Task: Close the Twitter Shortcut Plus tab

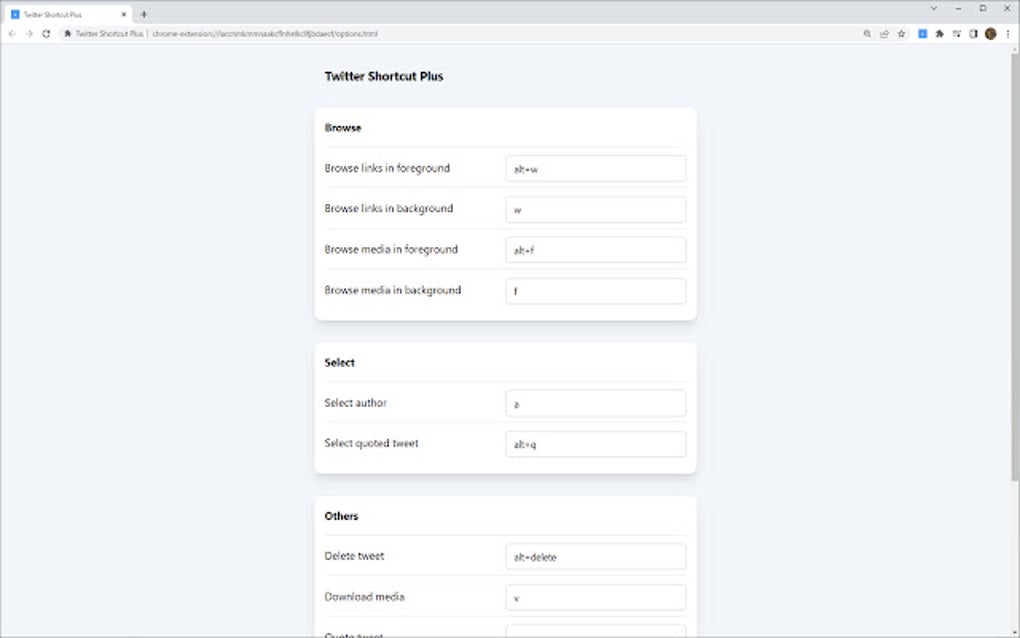Action: pyautogui.click(x=124, y=14)
